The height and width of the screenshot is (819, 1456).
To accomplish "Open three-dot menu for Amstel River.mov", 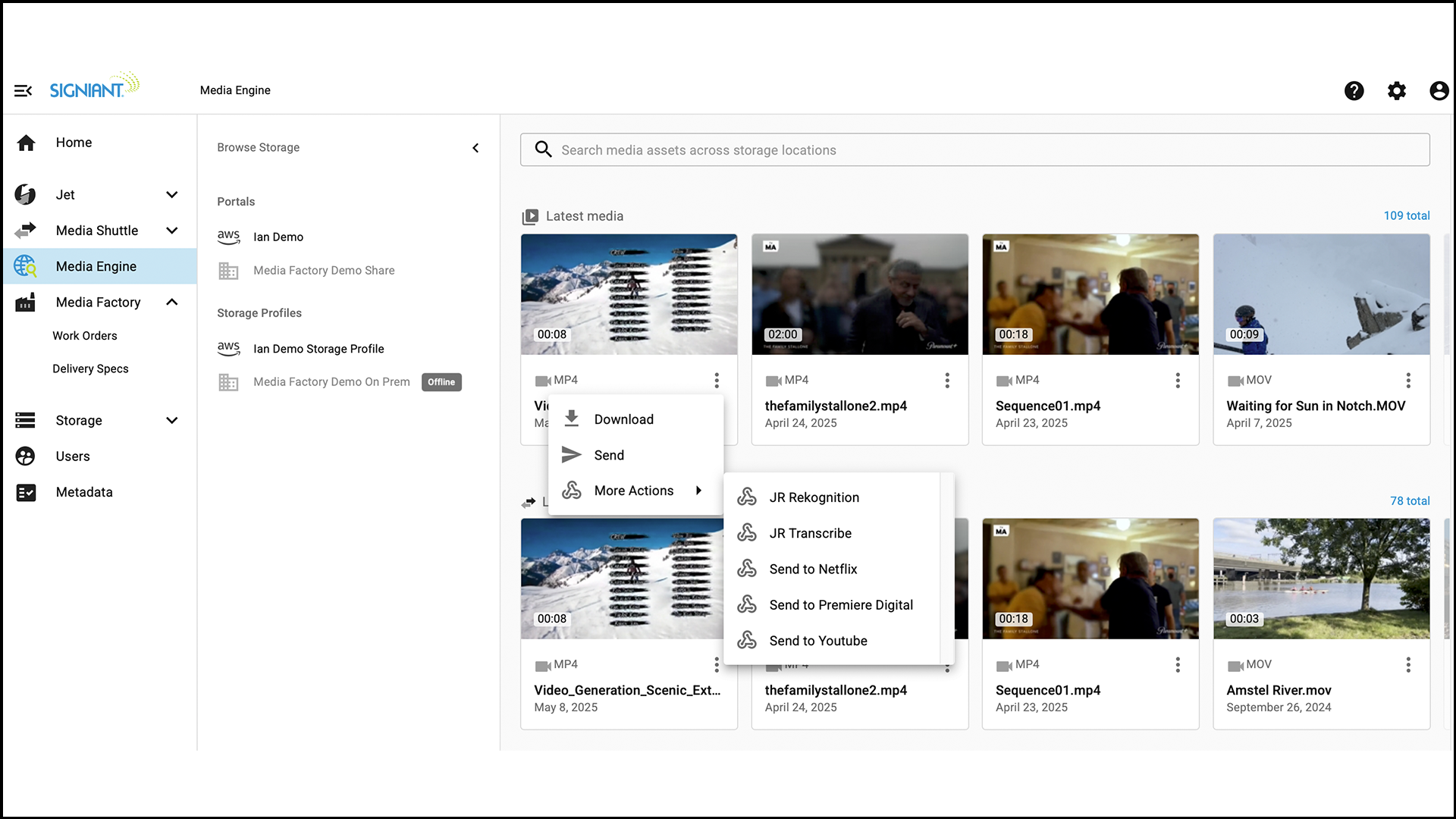I will coord(1408,664).
